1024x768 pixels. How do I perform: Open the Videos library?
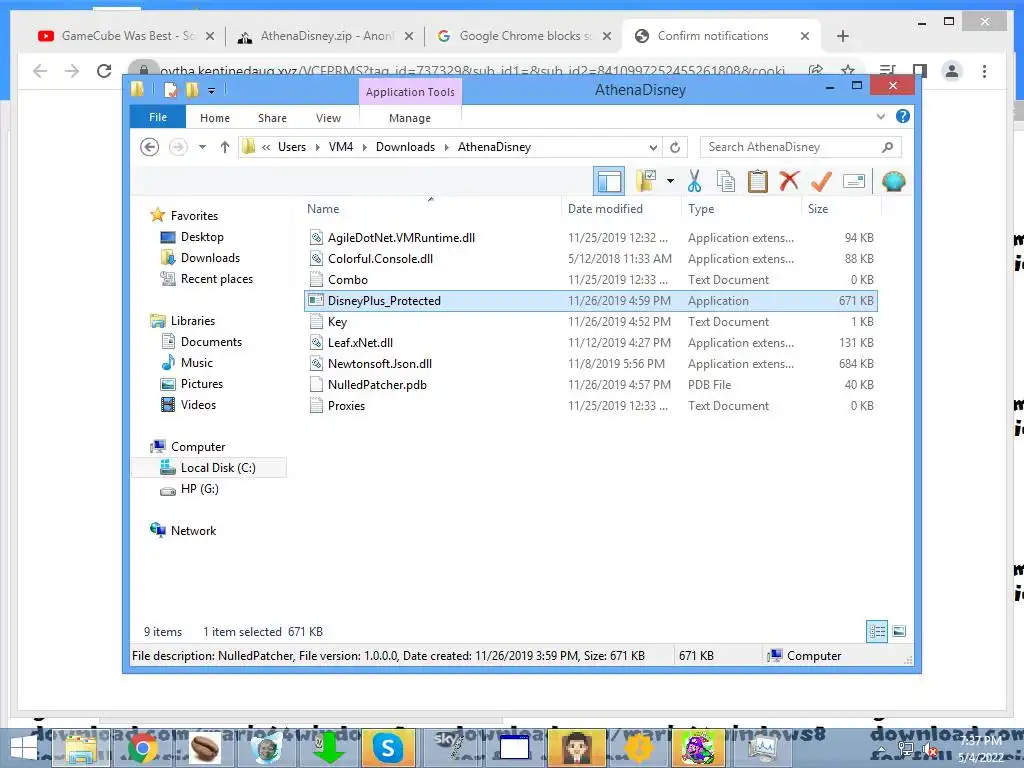(198, 404)
